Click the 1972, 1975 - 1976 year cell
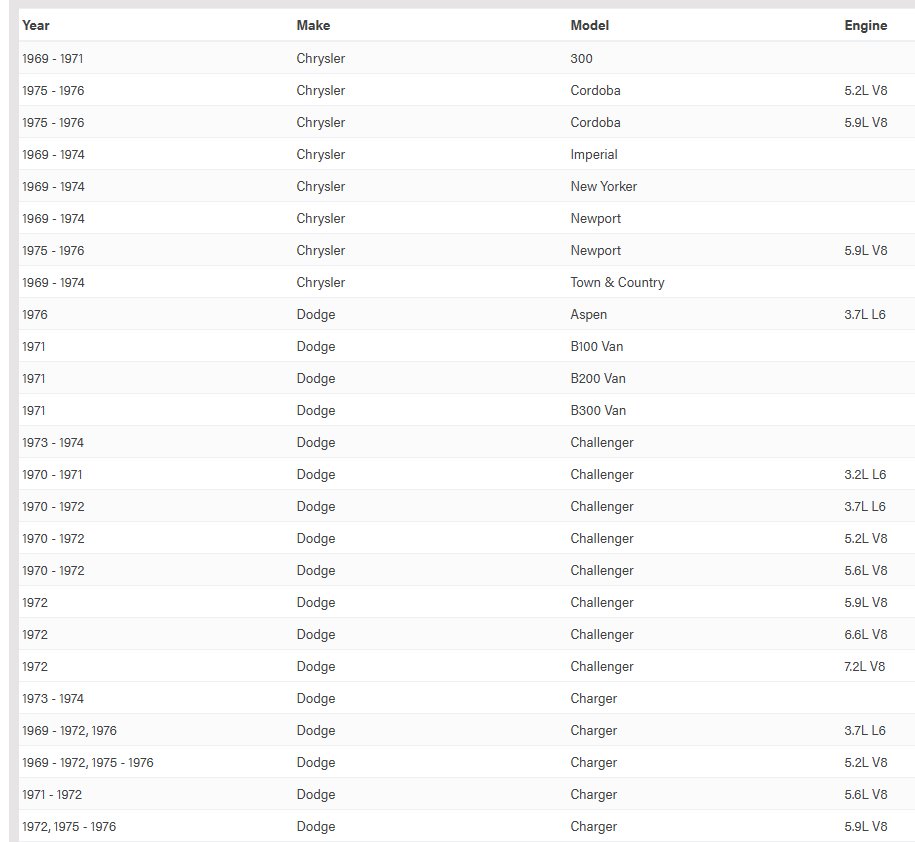Viewport: 915px width, 842px height. 69,827
